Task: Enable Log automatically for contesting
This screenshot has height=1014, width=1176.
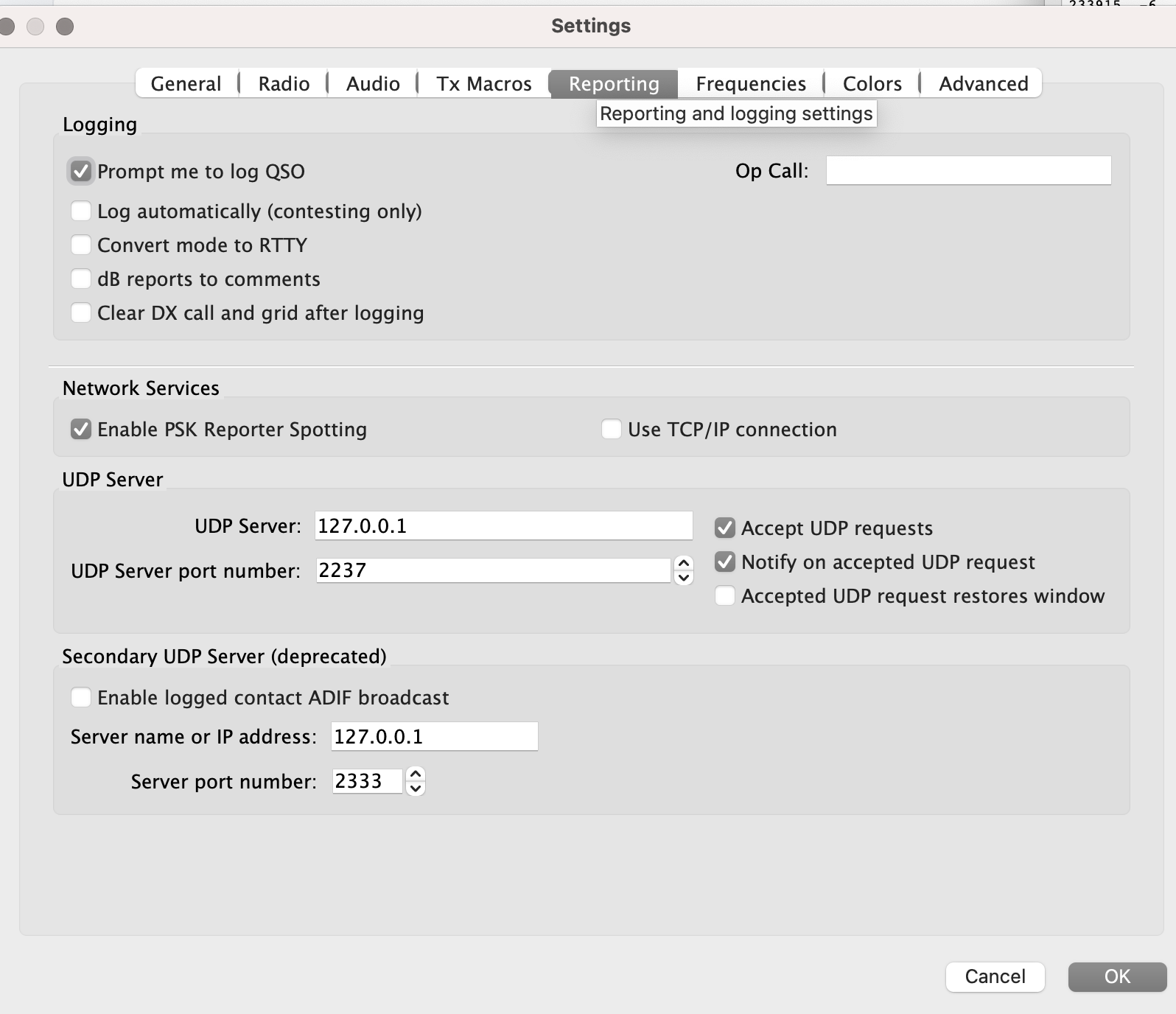Action: tap(81, 211)
